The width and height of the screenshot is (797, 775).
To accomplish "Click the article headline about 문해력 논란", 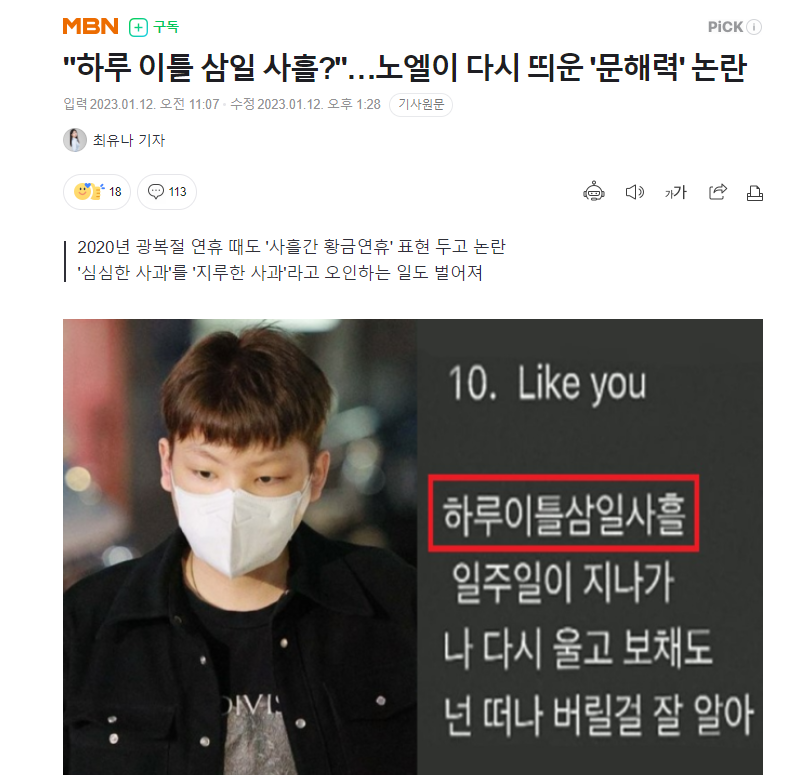I will pos(405,67).
